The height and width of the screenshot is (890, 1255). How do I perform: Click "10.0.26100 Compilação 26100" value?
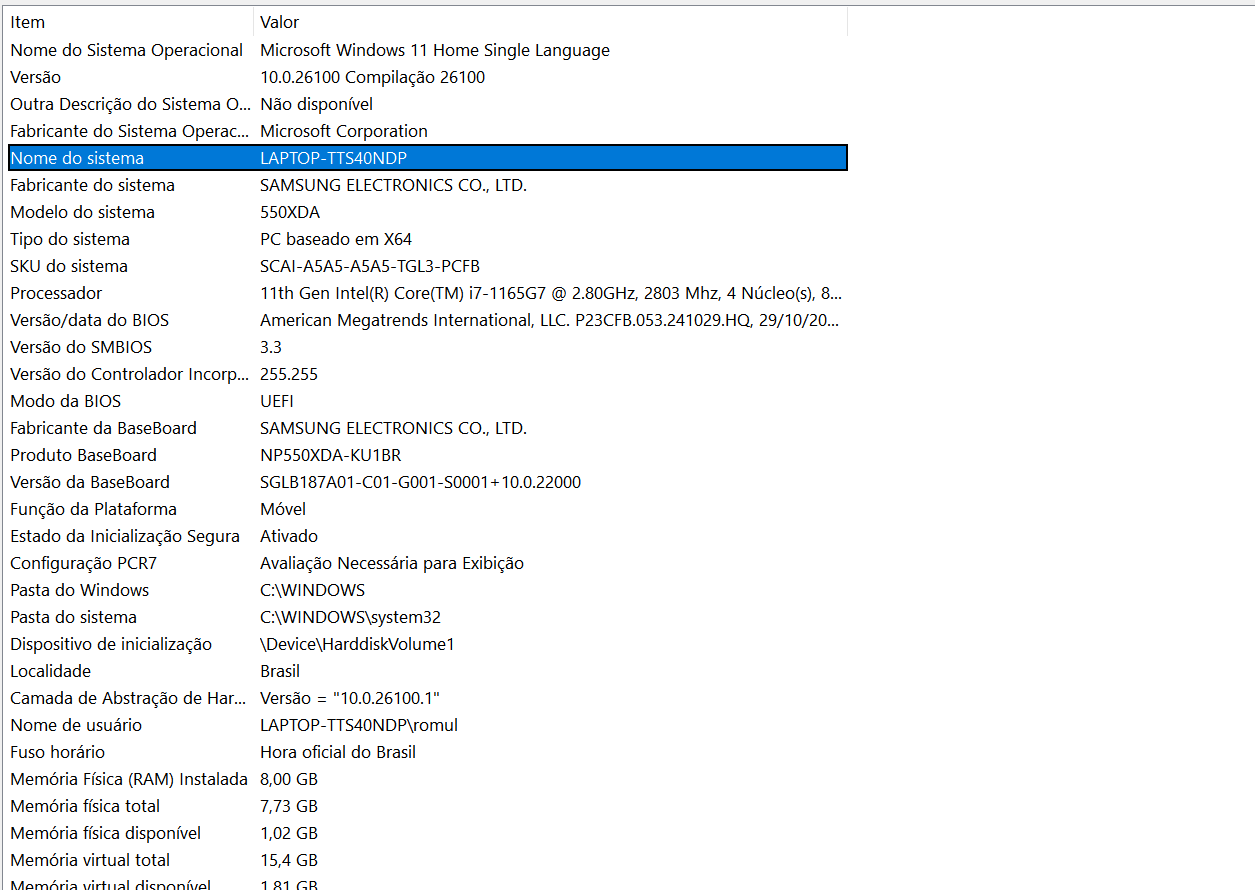373,77
